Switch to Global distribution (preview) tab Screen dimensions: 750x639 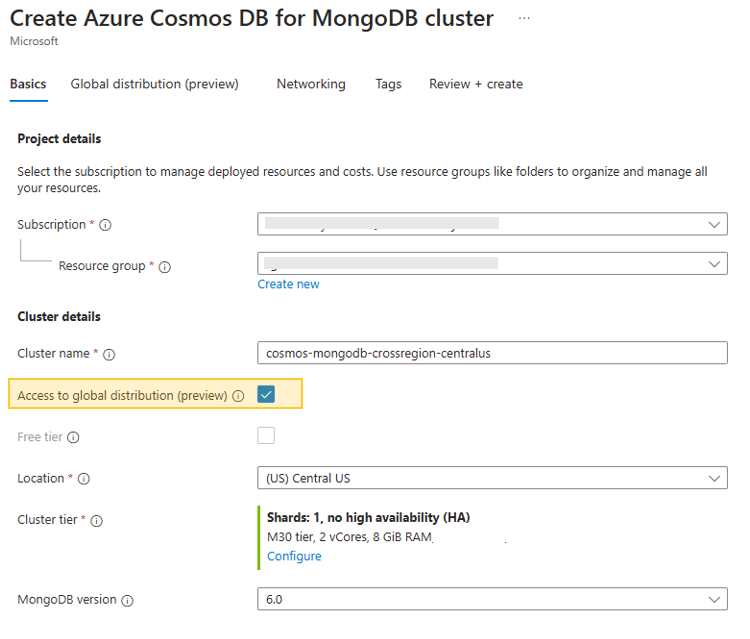pos(154,84)
